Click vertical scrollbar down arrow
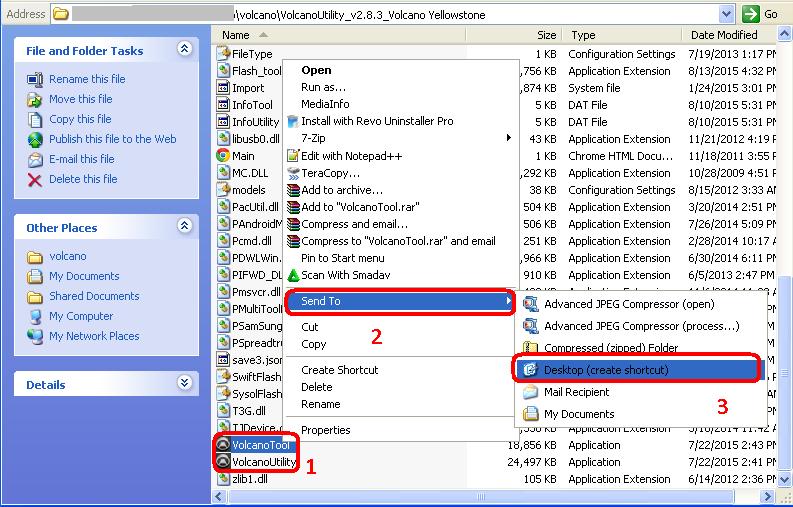The width and height of the screenshot is (793, 507). click(x=784, y=478)
